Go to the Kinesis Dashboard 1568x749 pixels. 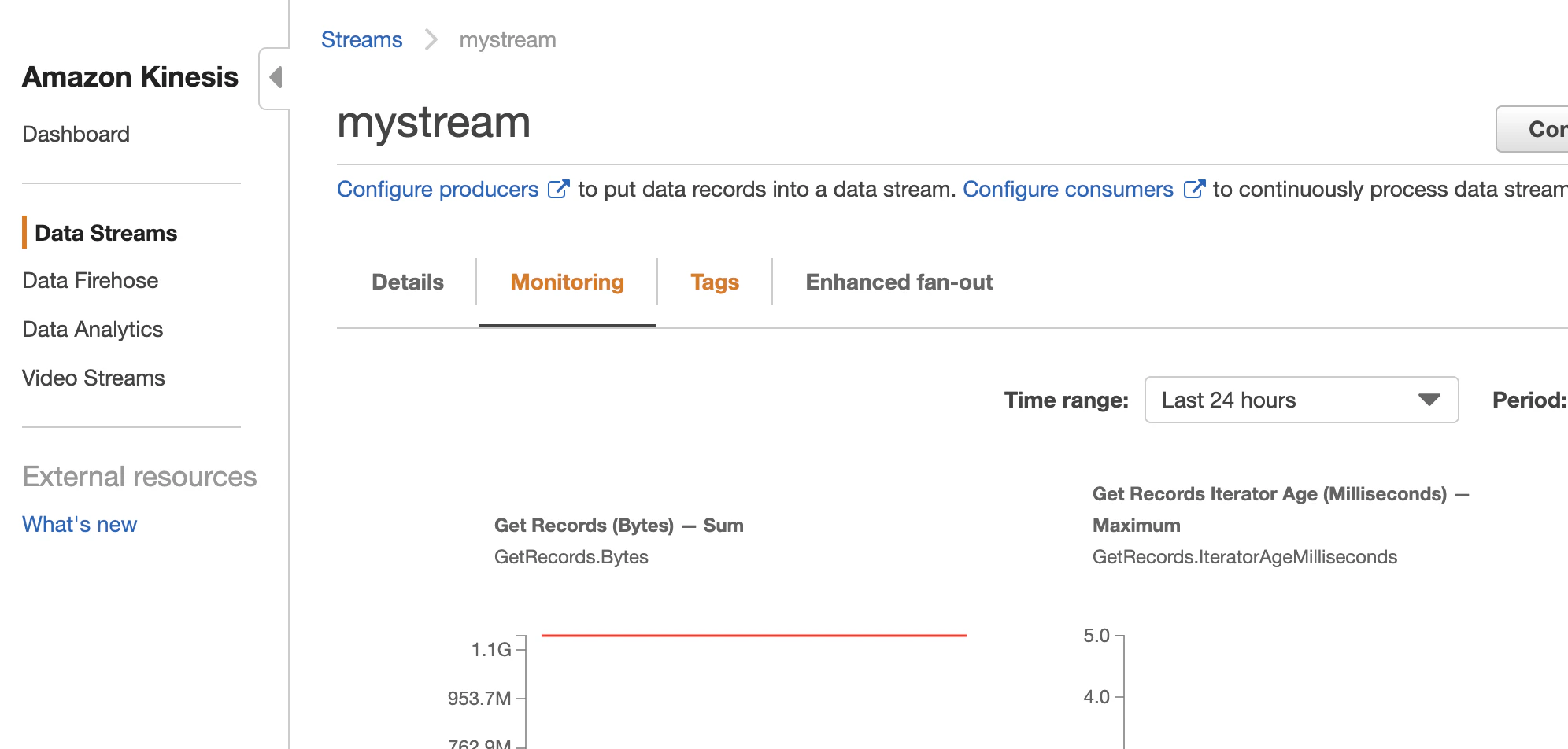pyautogui.click(x=76, y=135)
